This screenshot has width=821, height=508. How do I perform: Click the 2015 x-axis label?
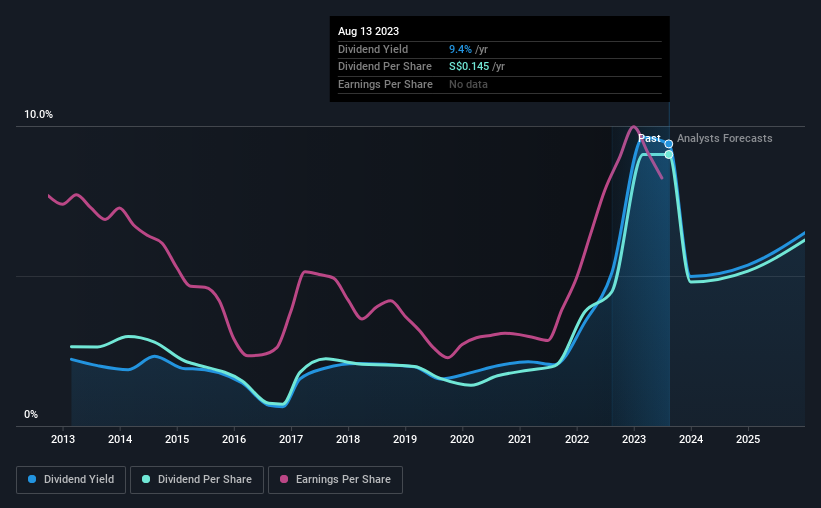point(177,439)
